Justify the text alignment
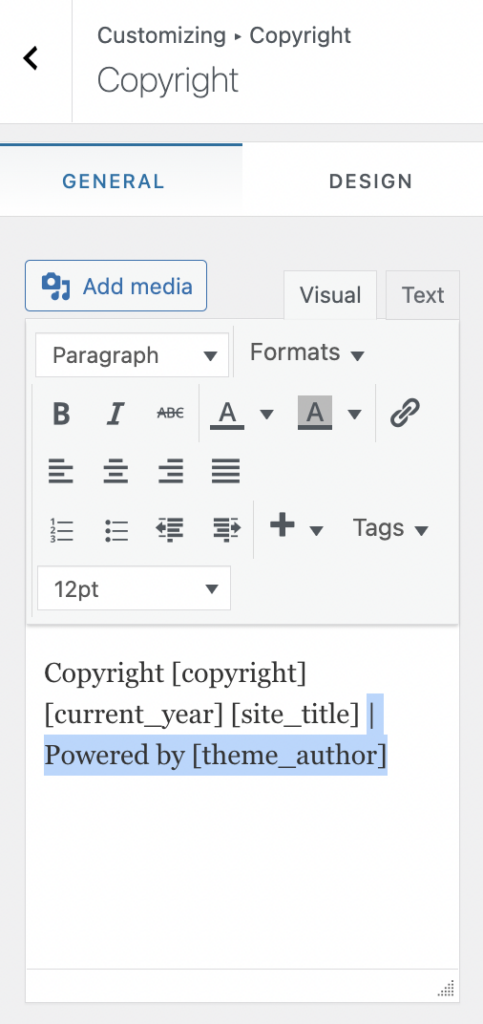Screen dimensions: 483x1024 [226, 471]
